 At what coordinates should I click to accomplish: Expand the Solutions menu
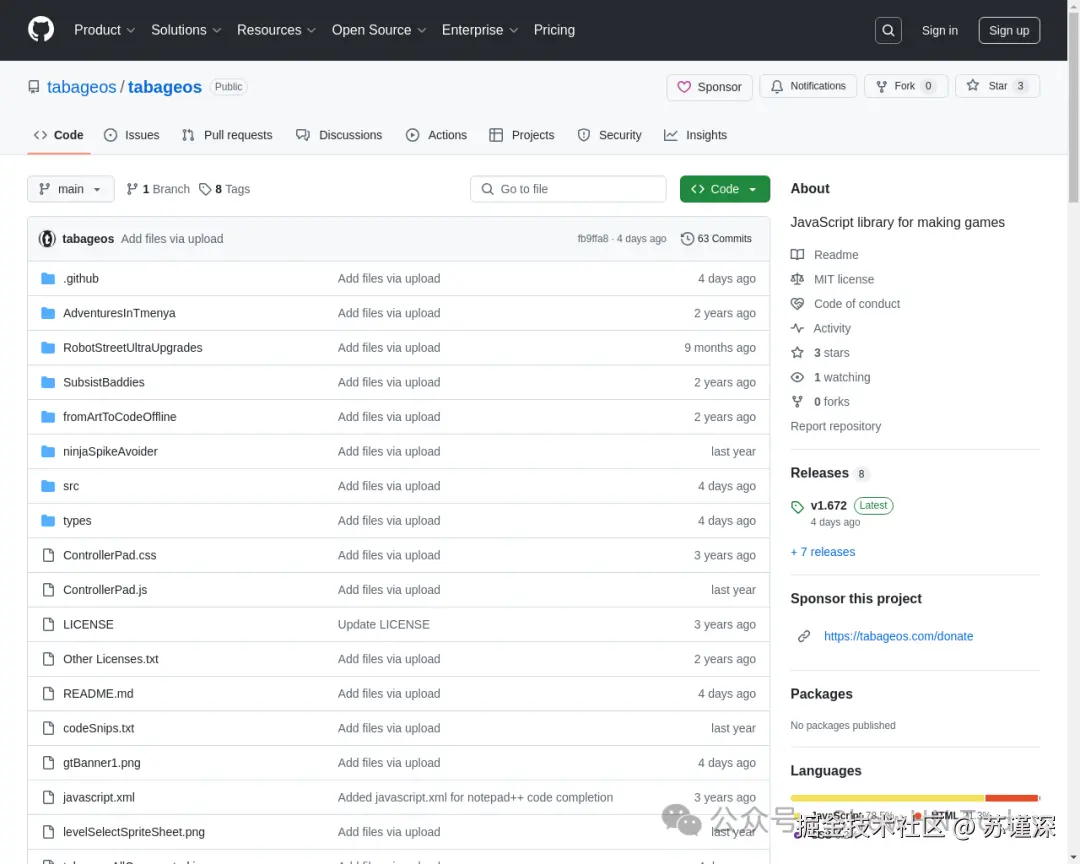(186, 30)
